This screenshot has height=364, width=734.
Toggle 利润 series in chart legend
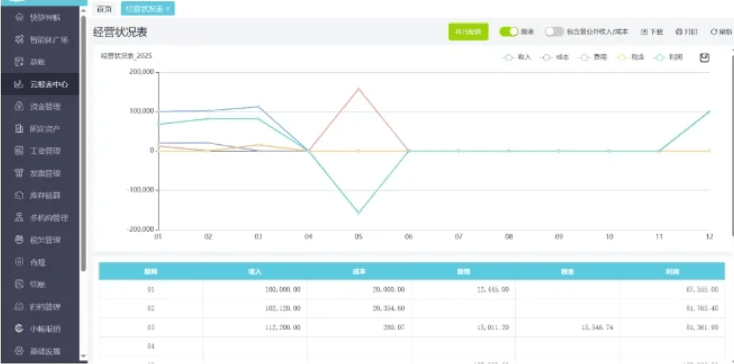(x=668, y=58)
